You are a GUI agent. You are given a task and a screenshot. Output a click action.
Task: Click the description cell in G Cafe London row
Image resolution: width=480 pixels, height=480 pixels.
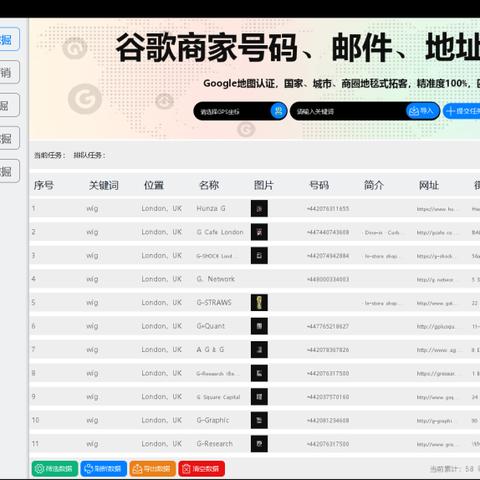click(x=382, y=233)
